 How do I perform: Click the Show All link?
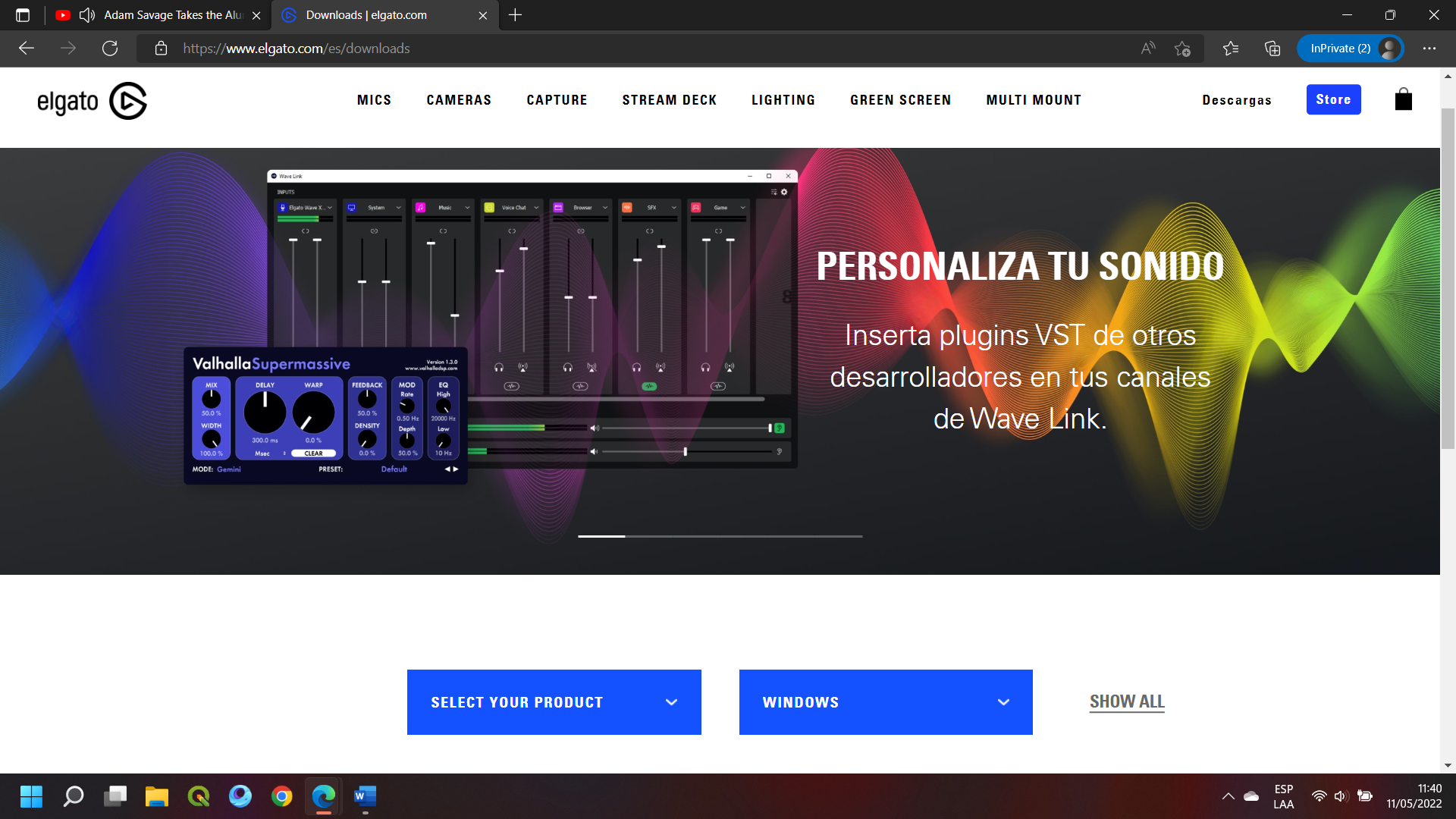click(1127, 701)
